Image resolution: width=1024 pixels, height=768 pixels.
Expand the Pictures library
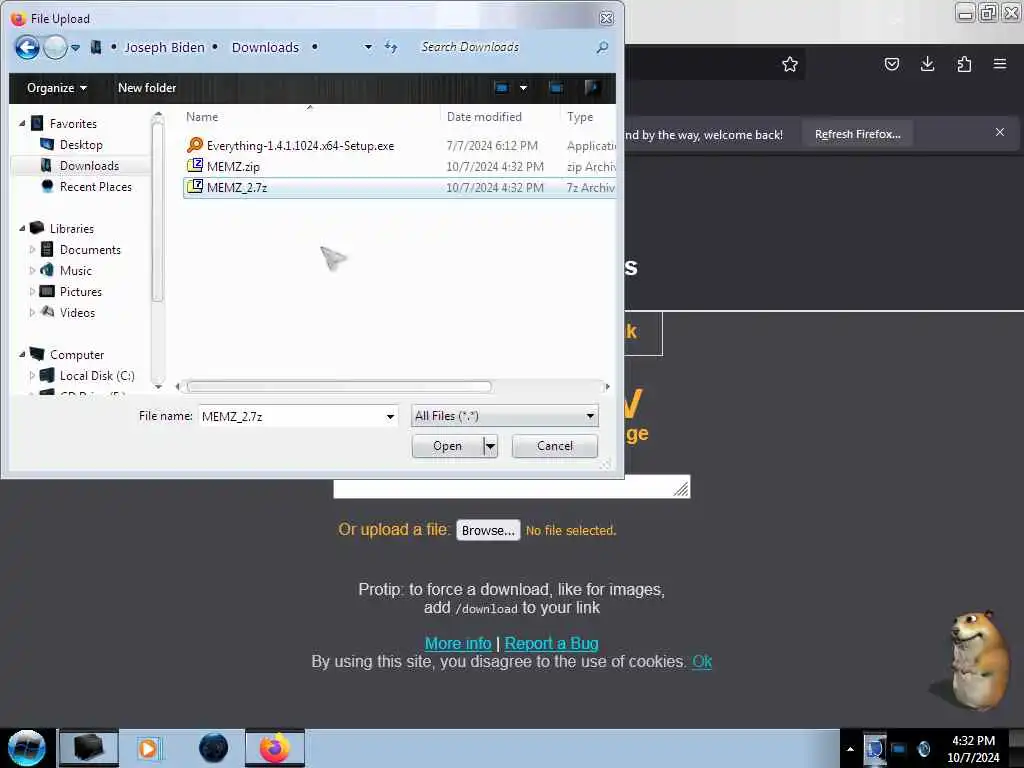32,291
